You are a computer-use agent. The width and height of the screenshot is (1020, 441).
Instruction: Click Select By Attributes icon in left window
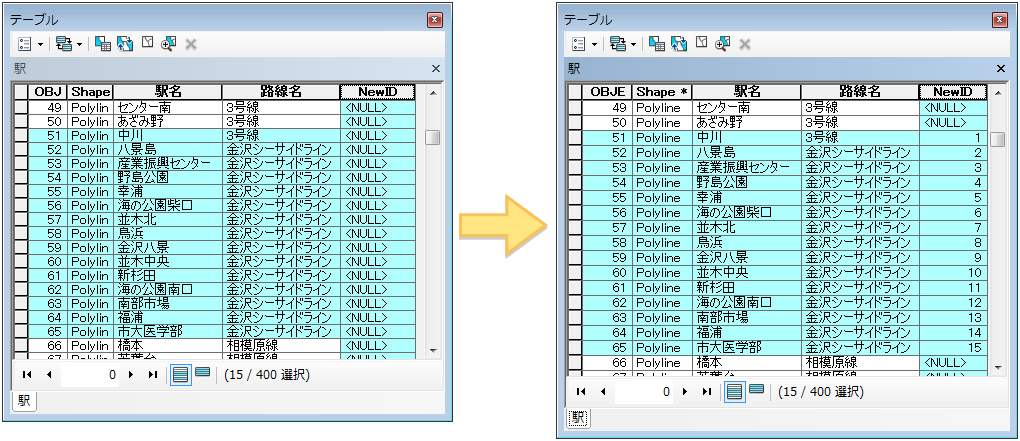[102, 44]
